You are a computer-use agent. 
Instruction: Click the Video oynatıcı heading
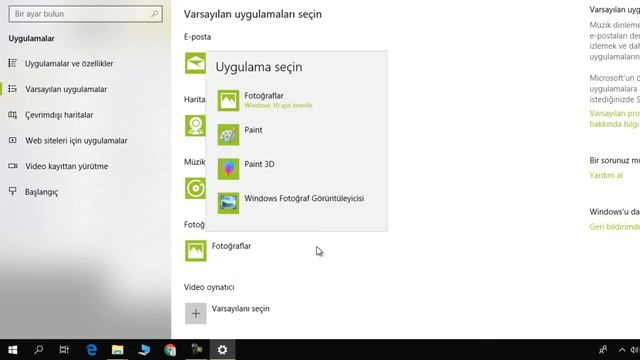tap(209, 287)
